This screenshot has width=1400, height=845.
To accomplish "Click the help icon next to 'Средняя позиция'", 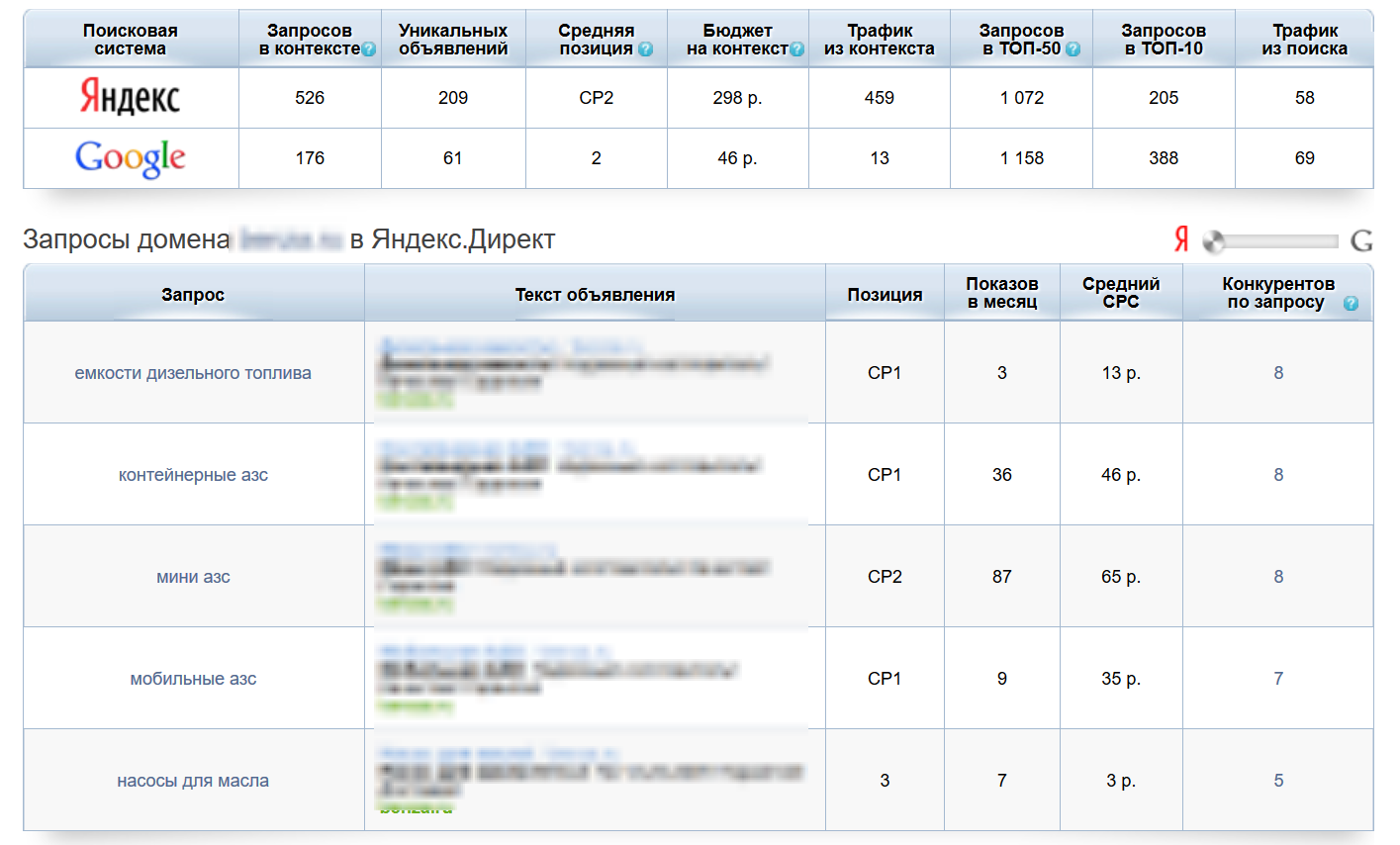I will [646, 49].
